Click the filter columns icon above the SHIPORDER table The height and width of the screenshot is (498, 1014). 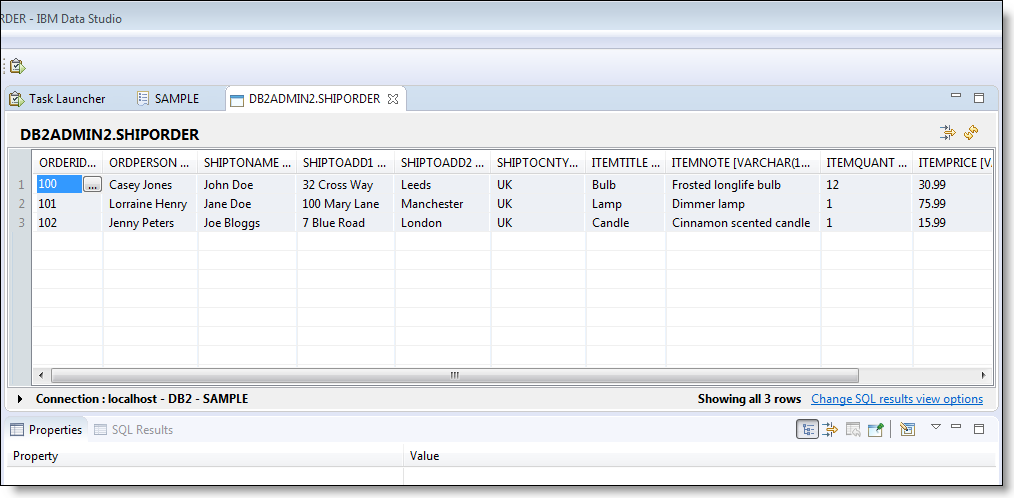coord(947,133)
